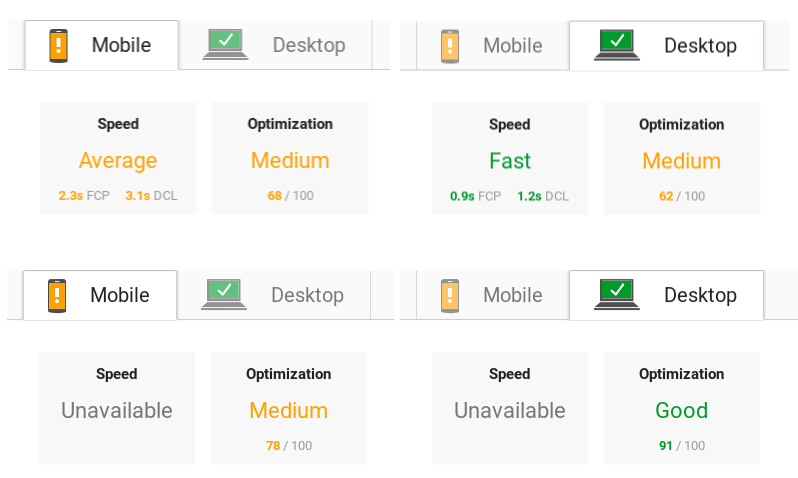Click the Good optimization rating
Image resolution: width=798 pixels, height=478 pixels.
coord(681,410)
